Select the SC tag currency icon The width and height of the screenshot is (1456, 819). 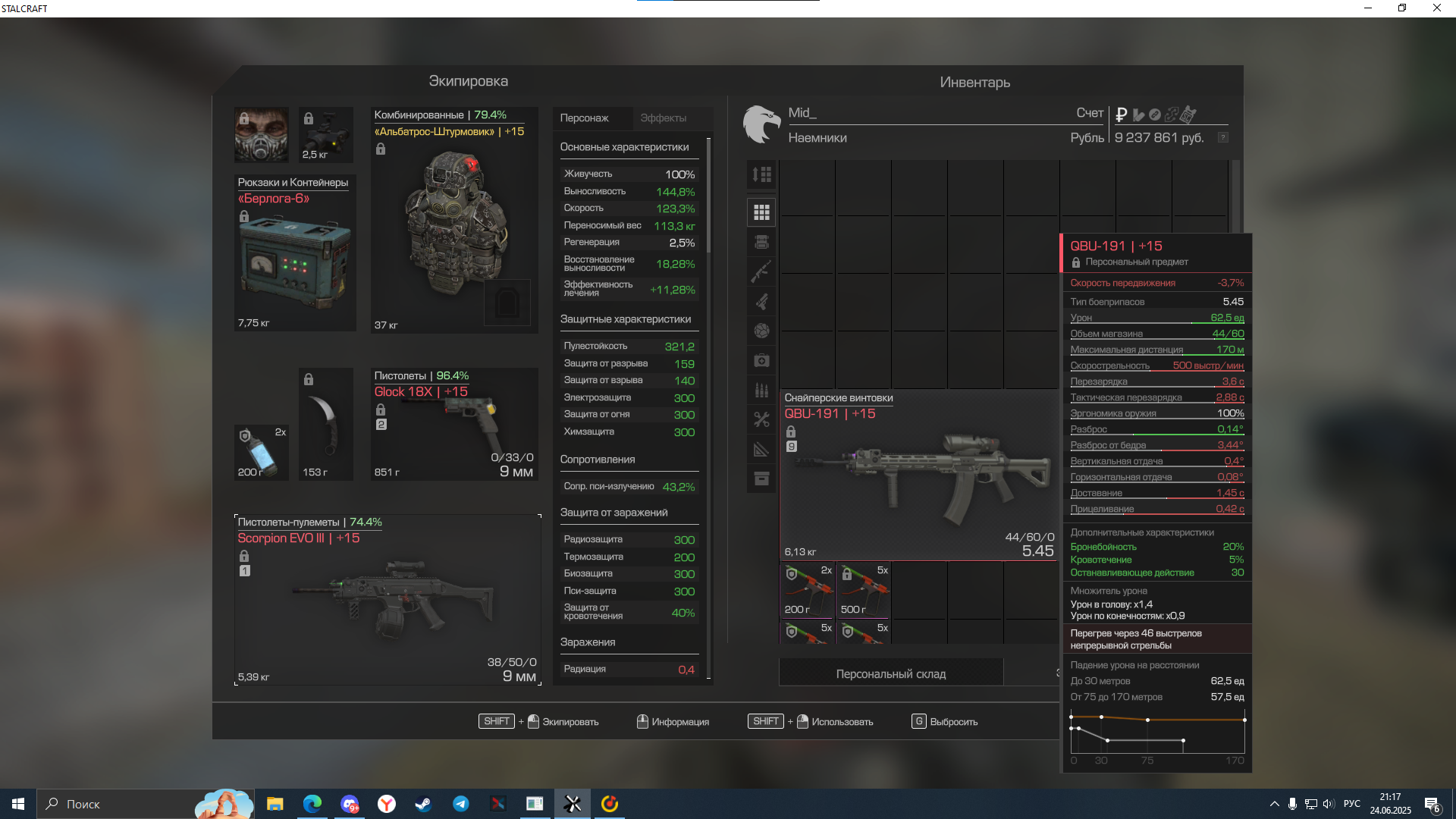point(1188,115)
